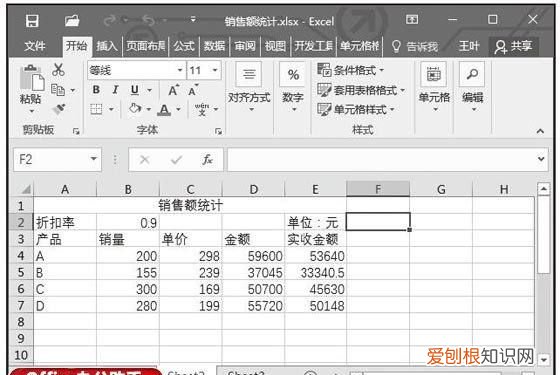Switch to the Formulas (公式) tab

tap(184, 46)
